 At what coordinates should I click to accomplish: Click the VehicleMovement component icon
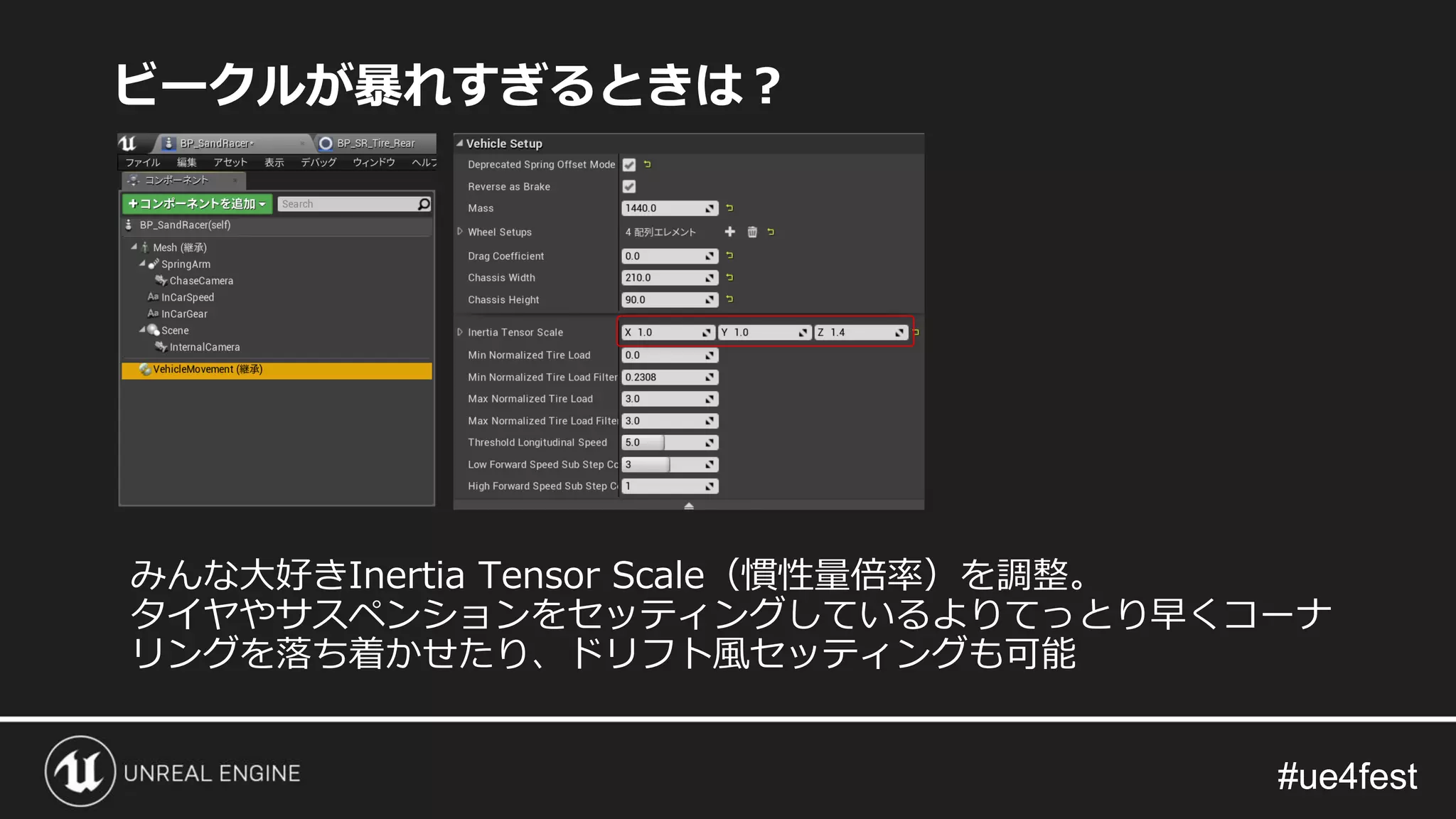point(145,370)
